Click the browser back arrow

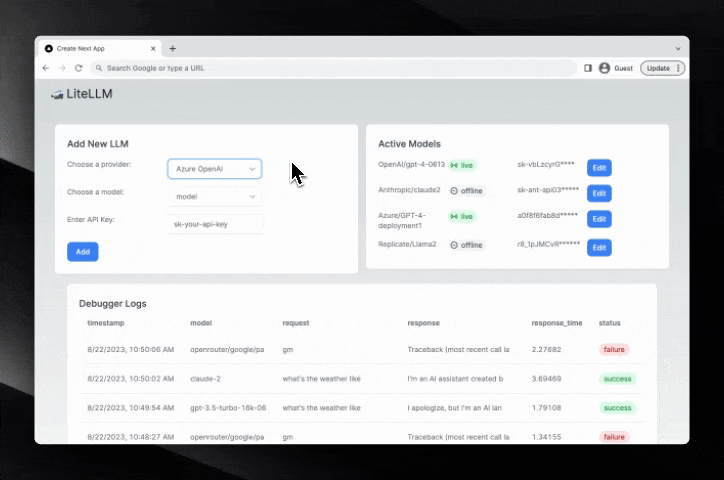tap(46, 68)
